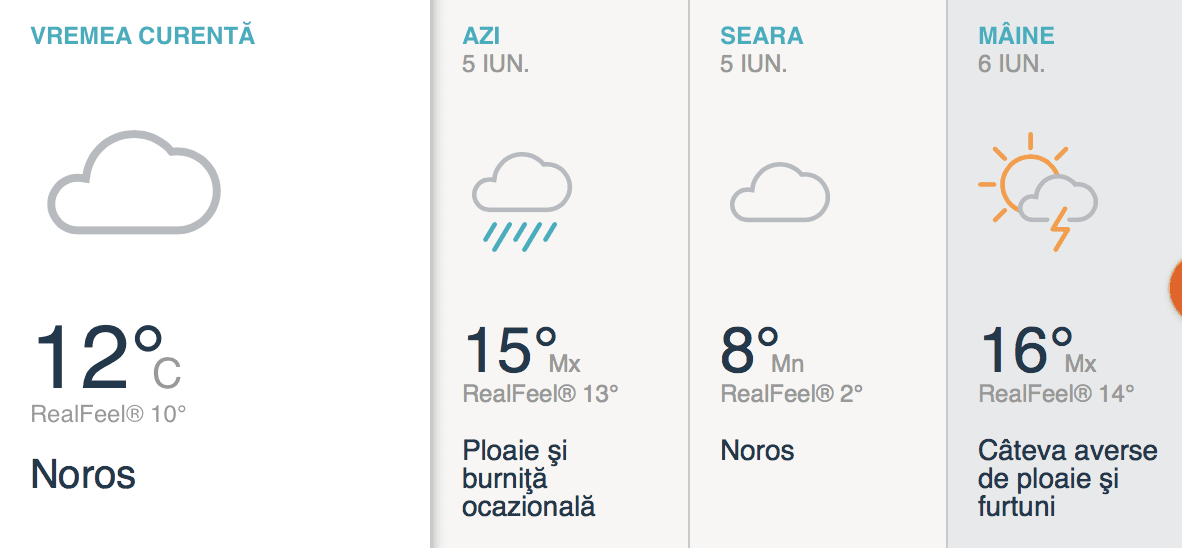
Task: Open the Ploaie şi burniţă ocazională description
Action: click(x=528, y=479)
